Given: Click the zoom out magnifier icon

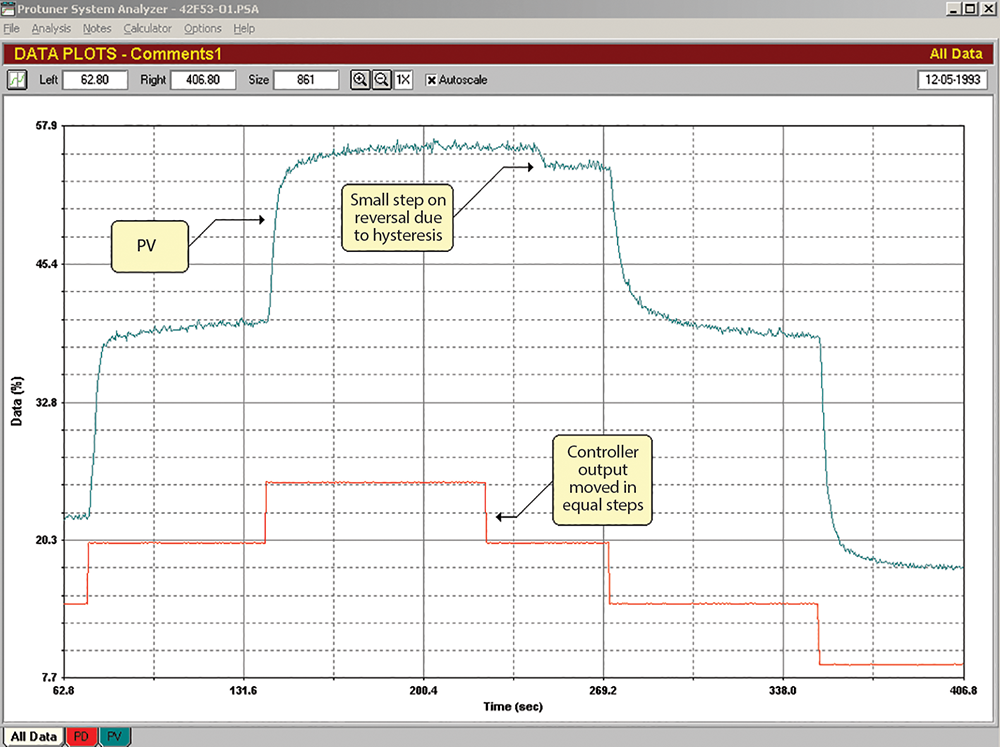Looking at the screenshot, I should [x=381, y=80].
